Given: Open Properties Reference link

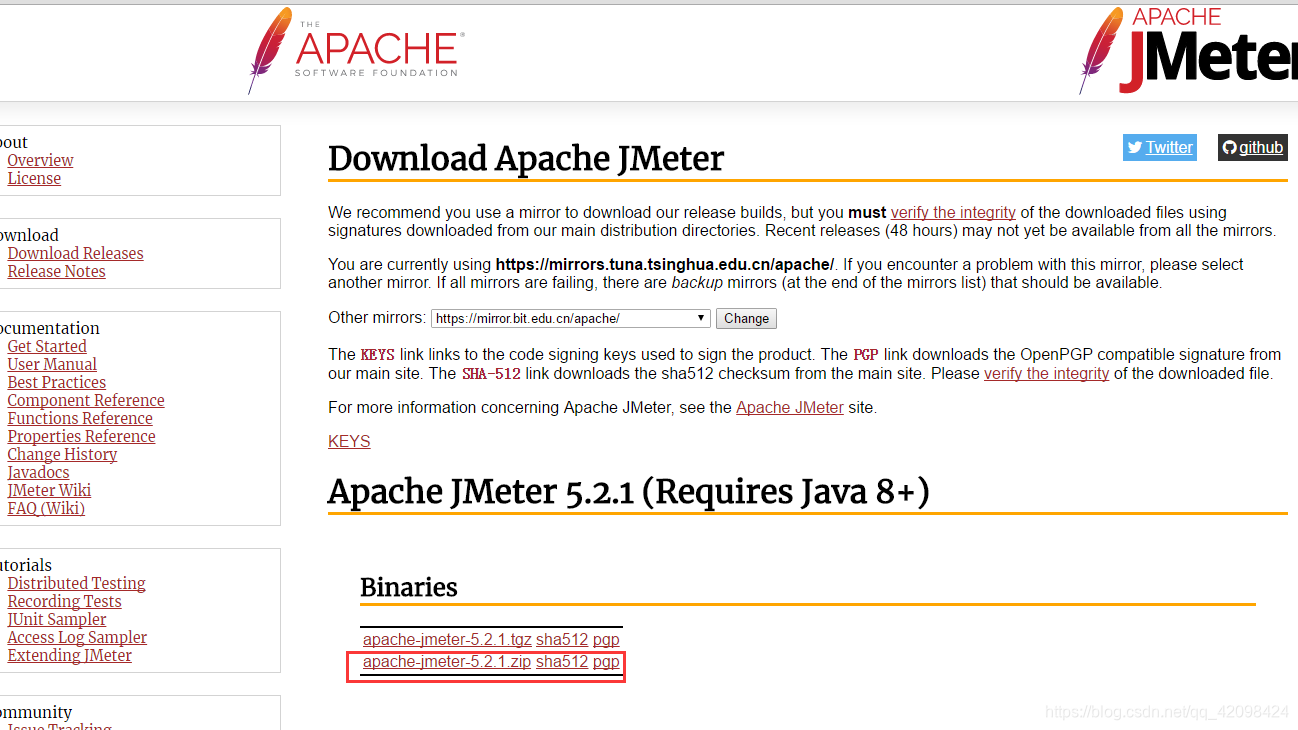Looking at the screenshot, I should (81, 436).
